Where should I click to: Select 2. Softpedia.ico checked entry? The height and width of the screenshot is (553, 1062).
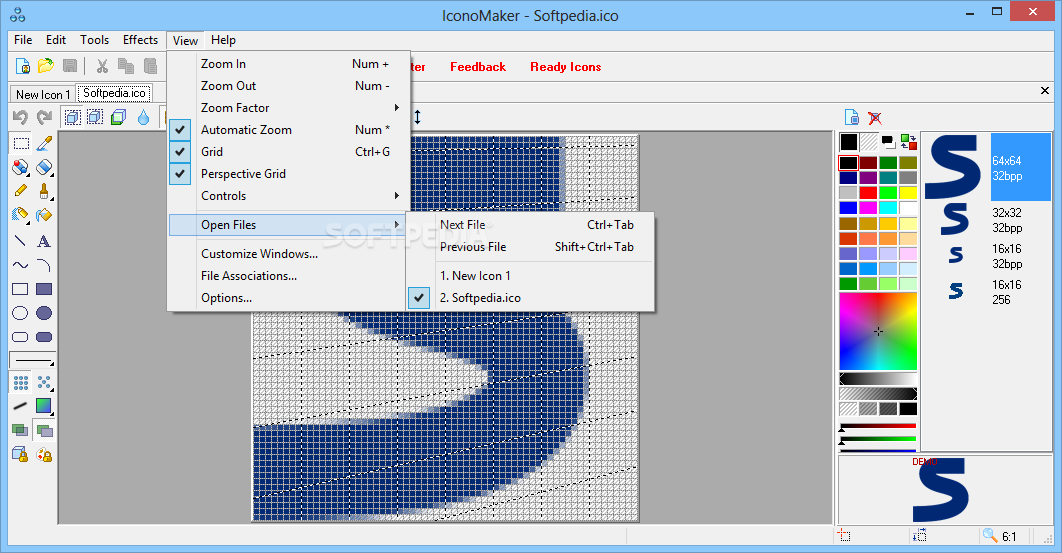coord(531,298)
